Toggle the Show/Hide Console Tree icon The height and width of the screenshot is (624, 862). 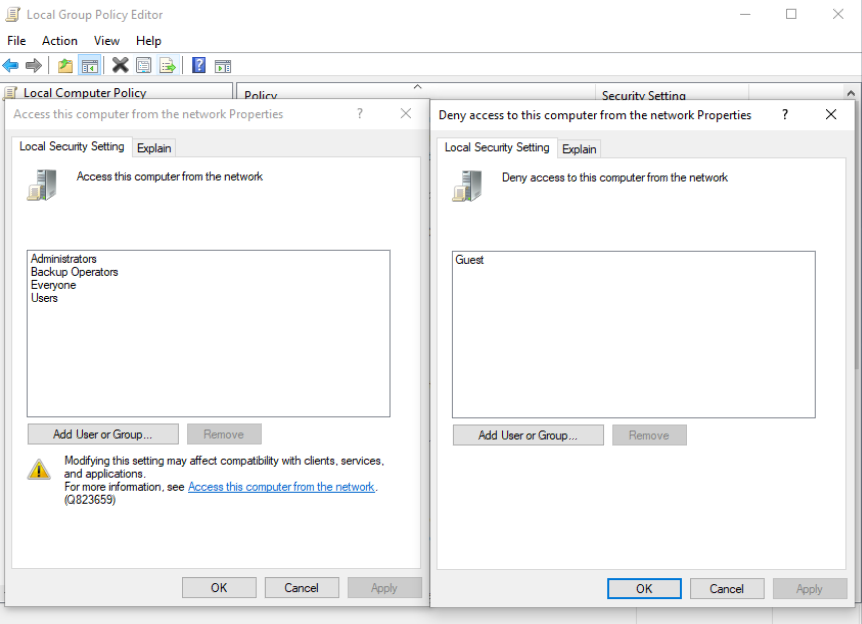[89, 64]
